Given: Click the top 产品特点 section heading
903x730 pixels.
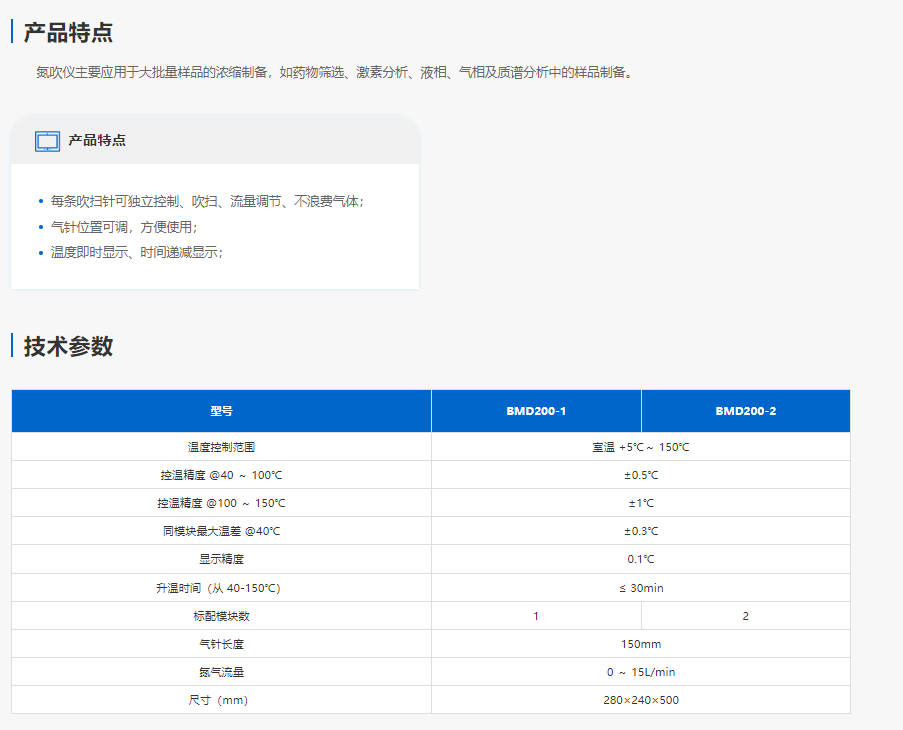Looking at the screenshot, I should pyautogui.click(x=68, y=32).
